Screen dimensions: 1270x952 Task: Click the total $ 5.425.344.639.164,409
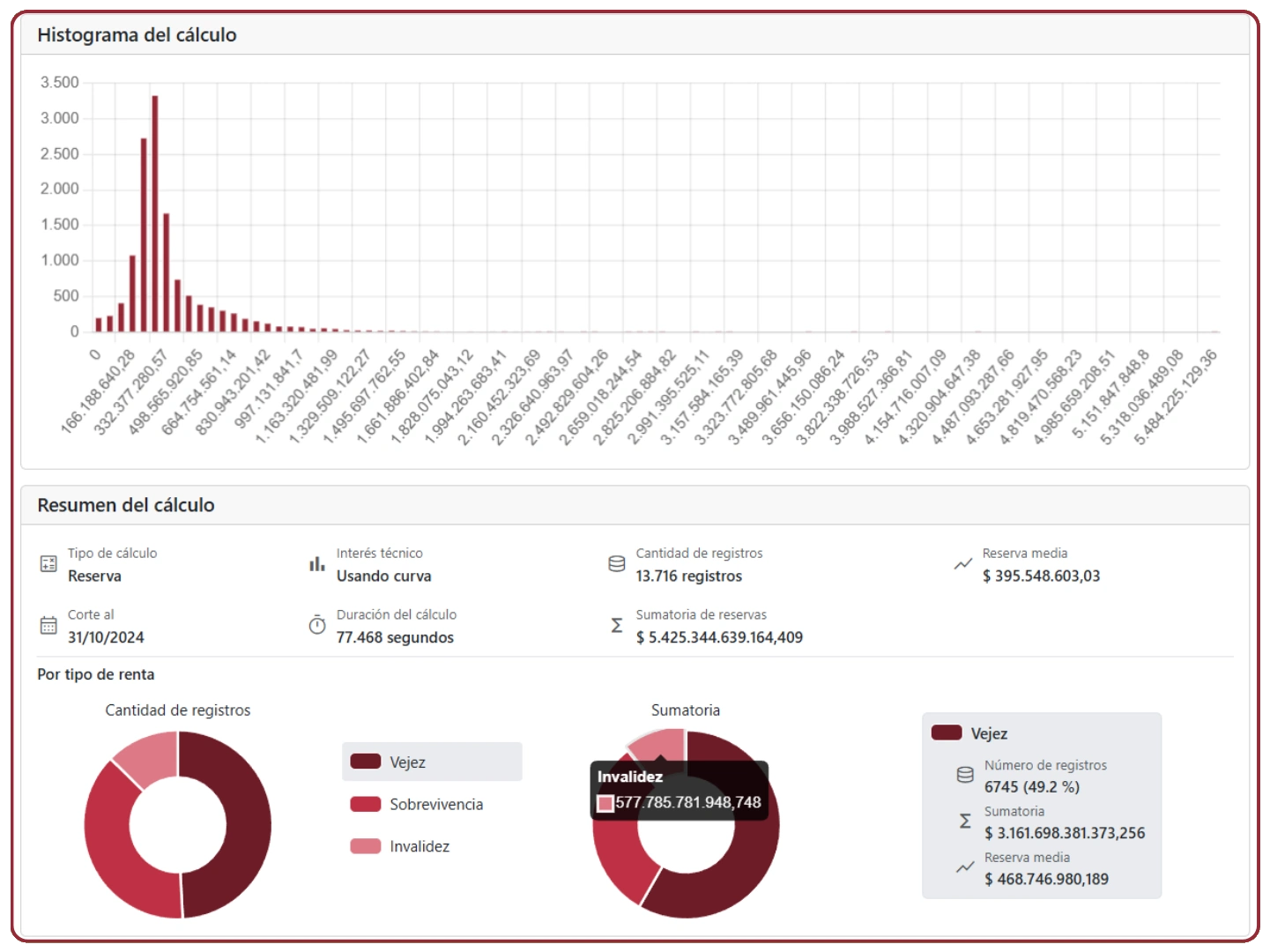(x=719, y=637)
